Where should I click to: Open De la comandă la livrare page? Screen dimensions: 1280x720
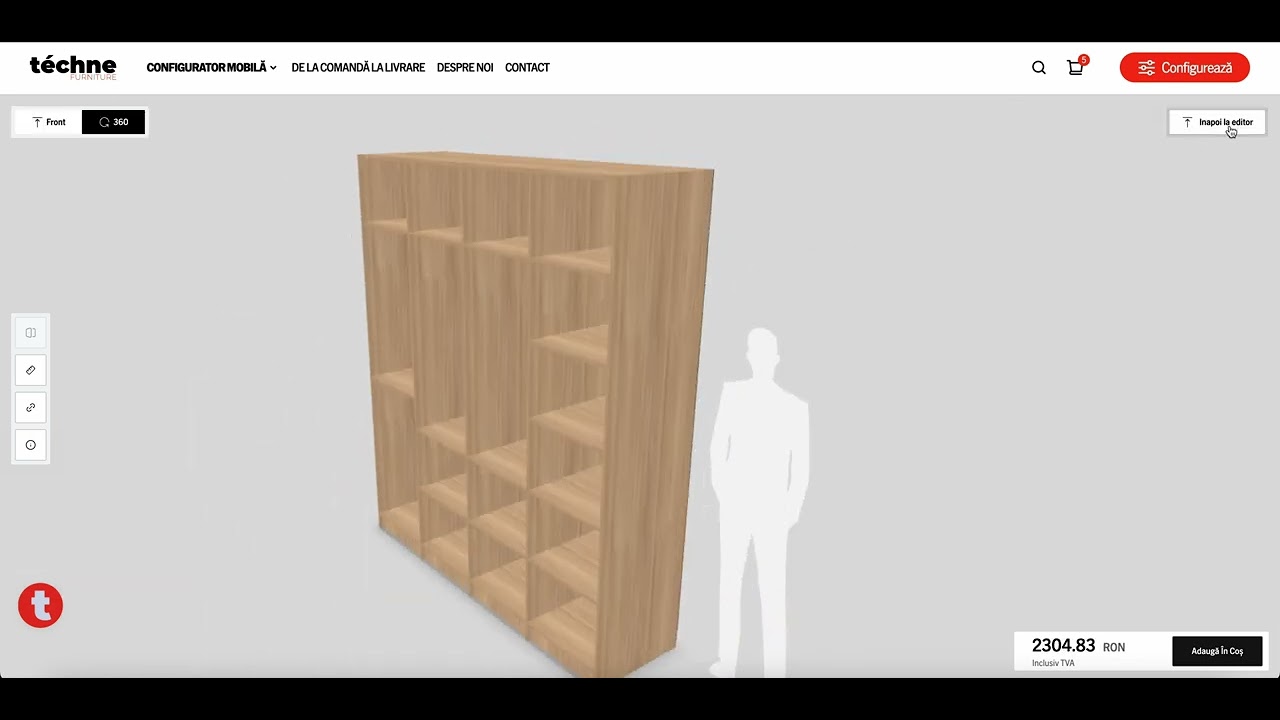click(358, 68)
